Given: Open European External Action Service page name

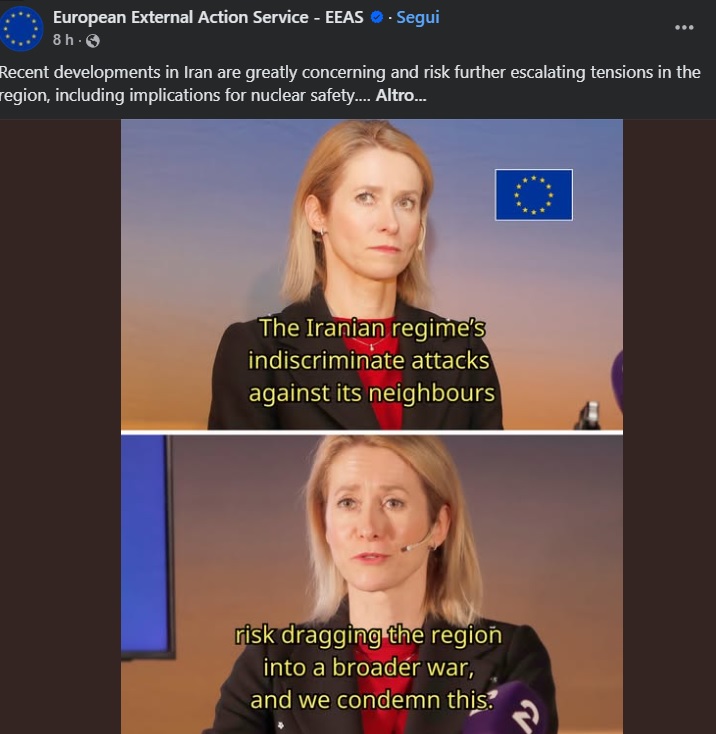Looking at the screenshot, I should 208,17.
